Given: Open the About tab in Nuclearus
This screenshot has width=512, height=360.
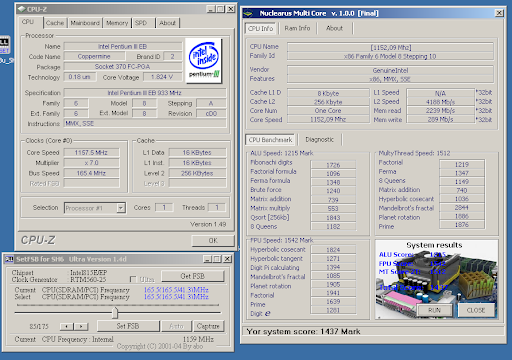Looking at the screenshot, I should click(x=334, y=28).
